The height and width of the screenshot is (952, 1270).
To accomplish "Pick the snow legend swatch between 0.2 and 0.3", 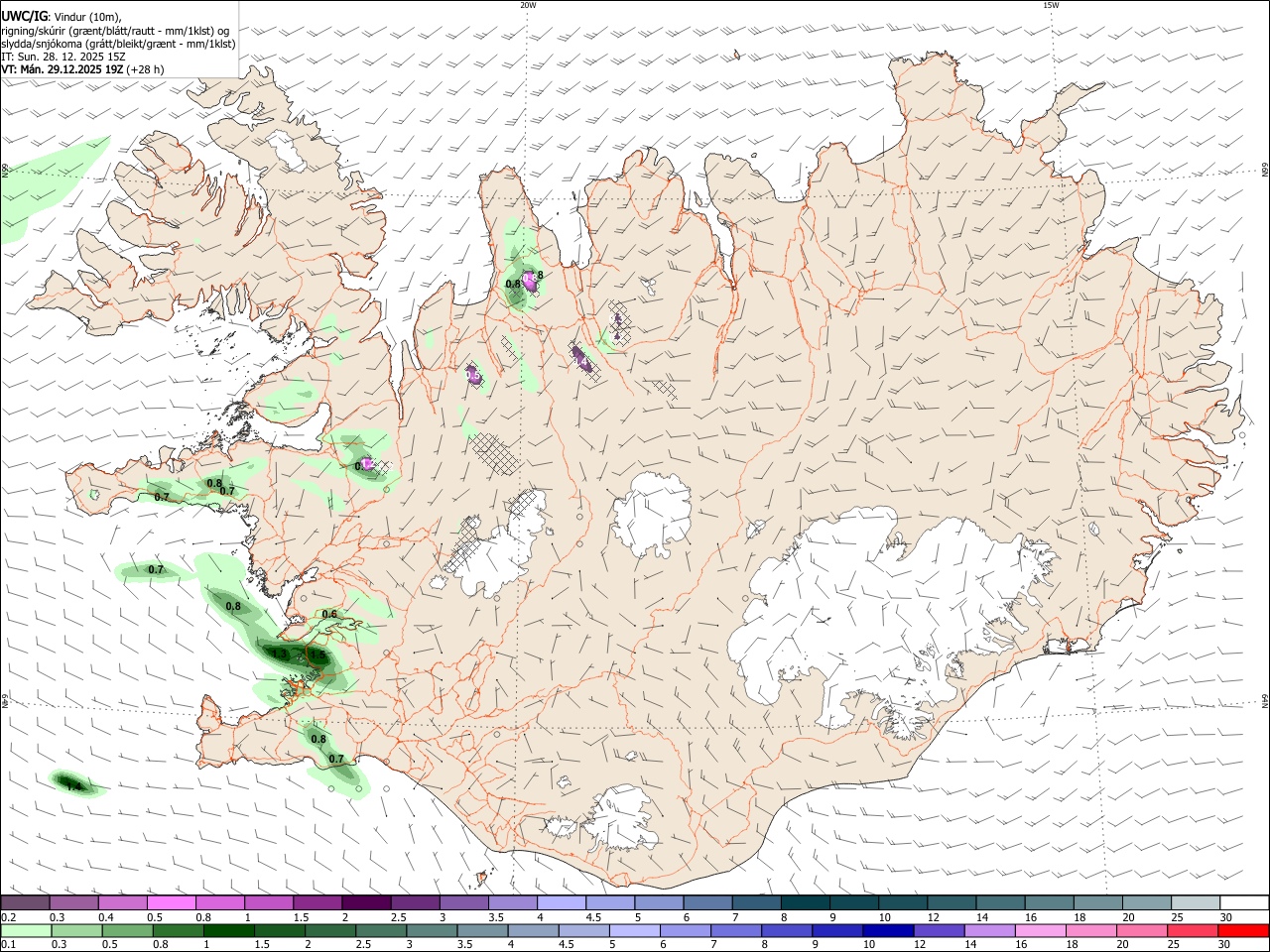I will point(25,902).
